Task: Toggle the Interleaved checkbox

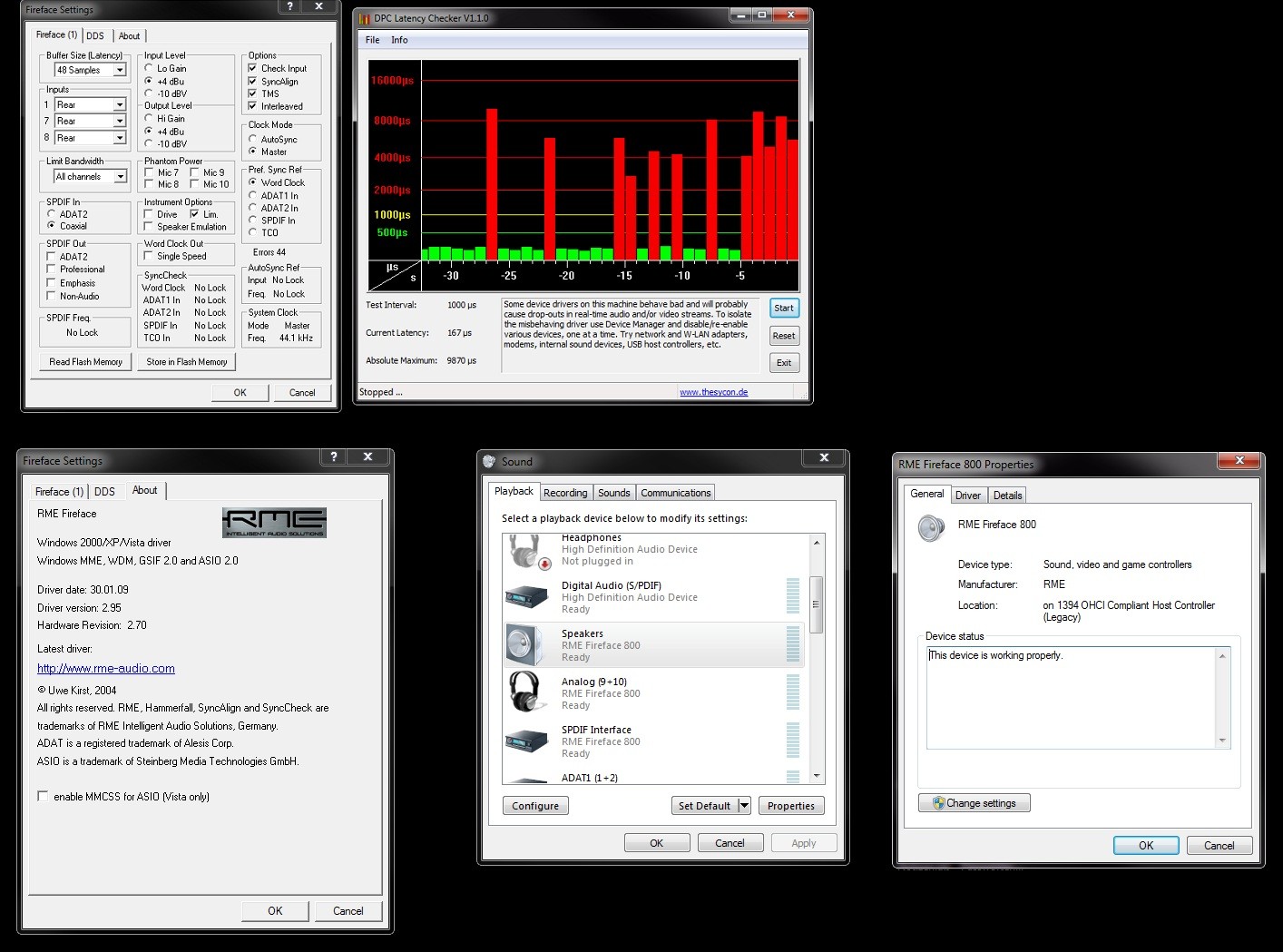Action: (x=252, y=106)
